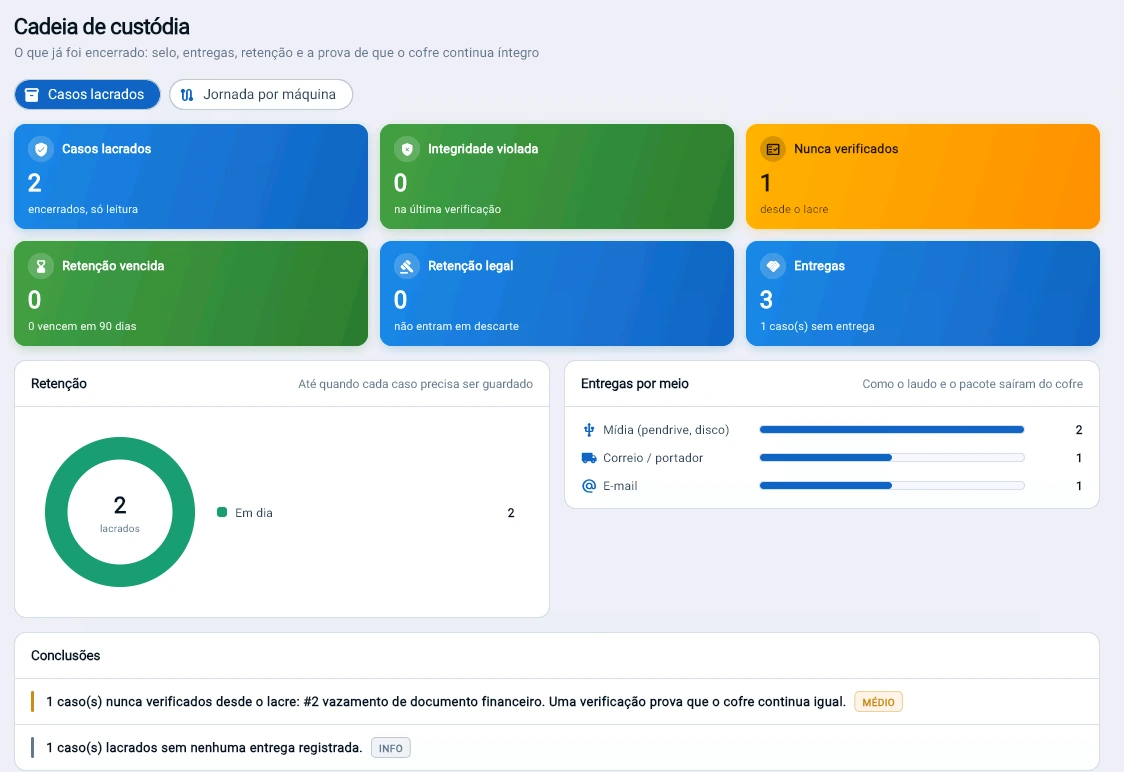Click the 'encerrados, só leitura' text
This screenshot has width=1124, height=772.
pos(83,209)
